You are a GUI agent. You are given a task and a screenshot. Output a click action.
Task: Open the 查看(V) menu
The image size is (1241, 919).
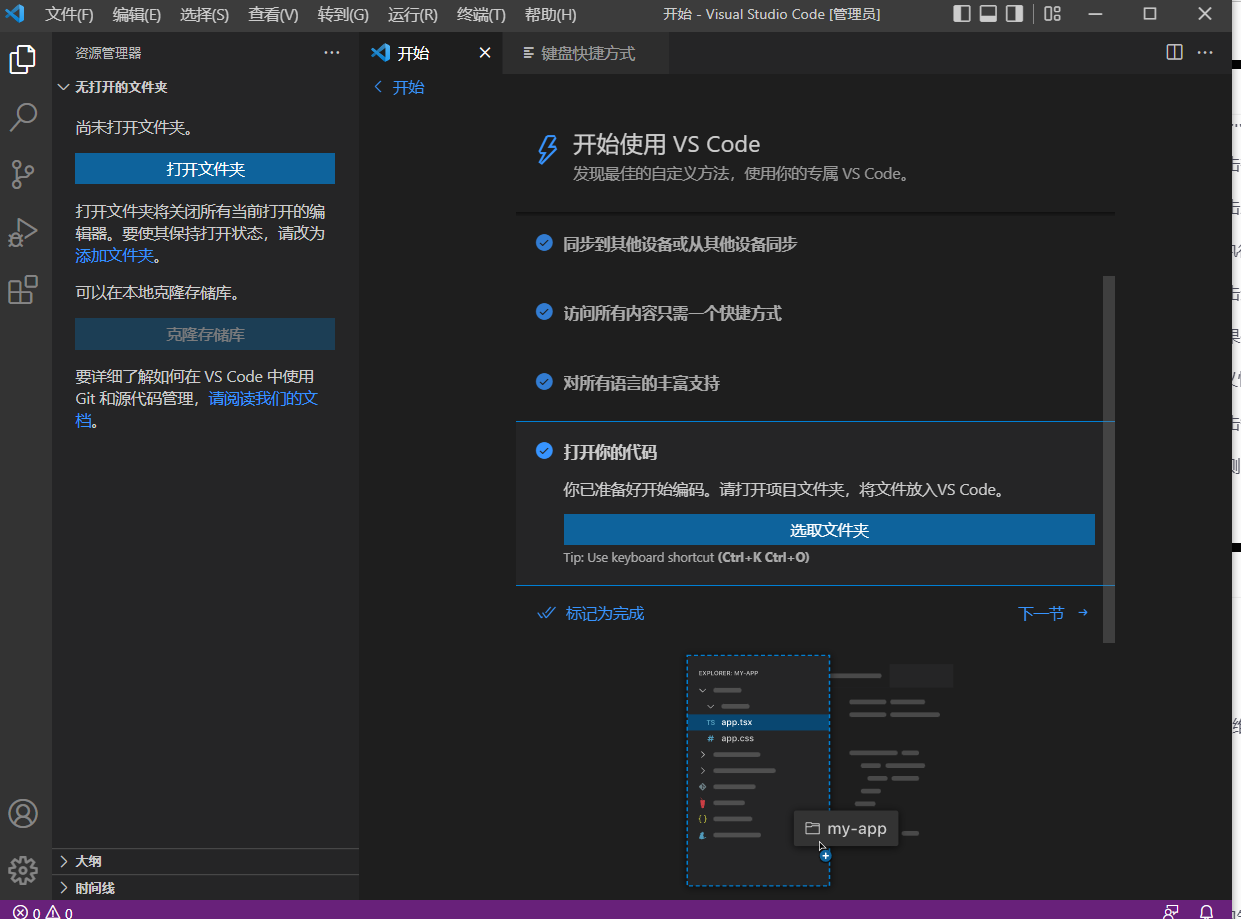pyautogui.click(x=273, y=15)
